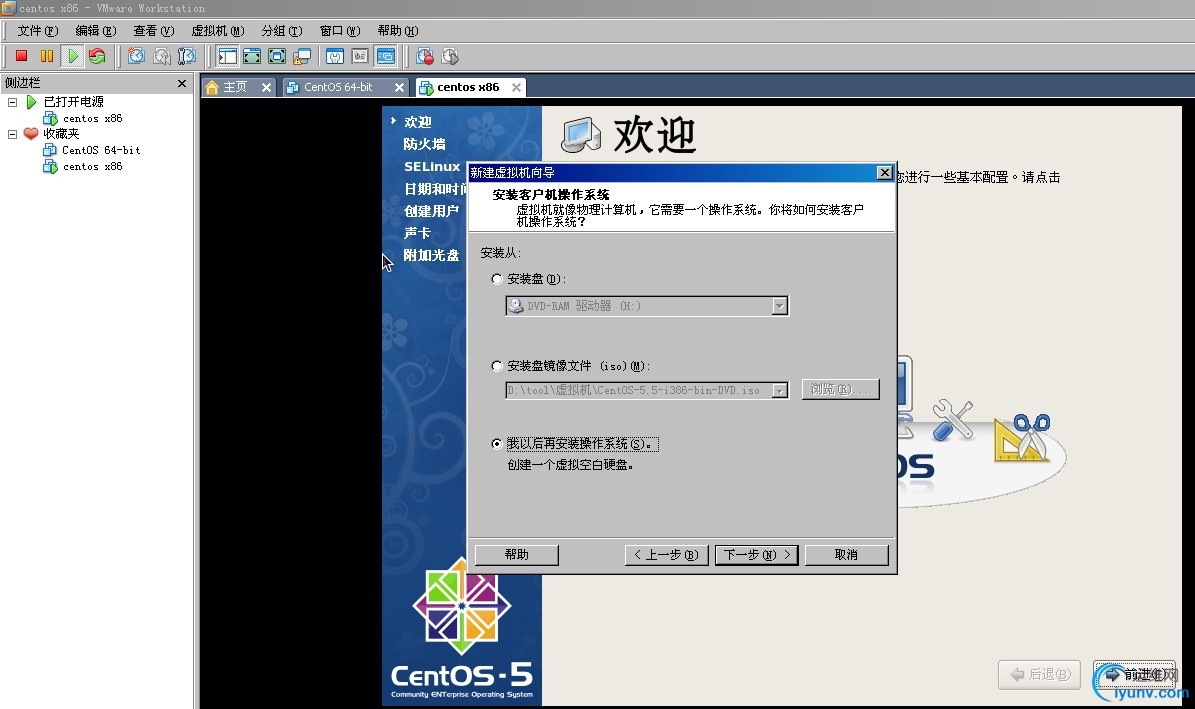Screen dimensions: 1195x709
Task: Click the Summary View toolbar icon
Action: (x=335, y=56)
